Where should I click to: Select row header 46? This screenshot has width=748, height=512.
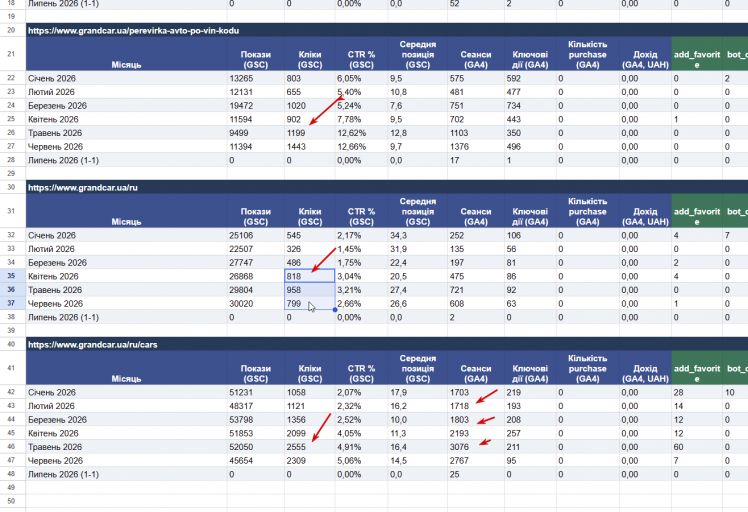click(11, 447)
